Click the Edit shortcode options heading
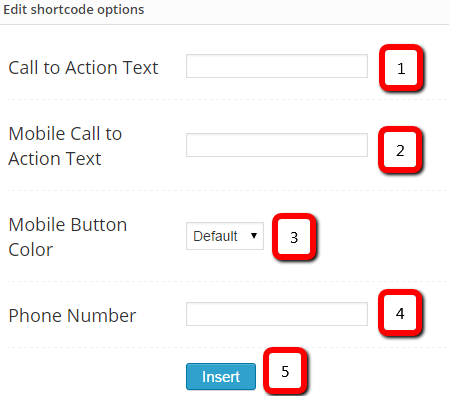Screen dimensions: 449x396 tap(74, 9)
